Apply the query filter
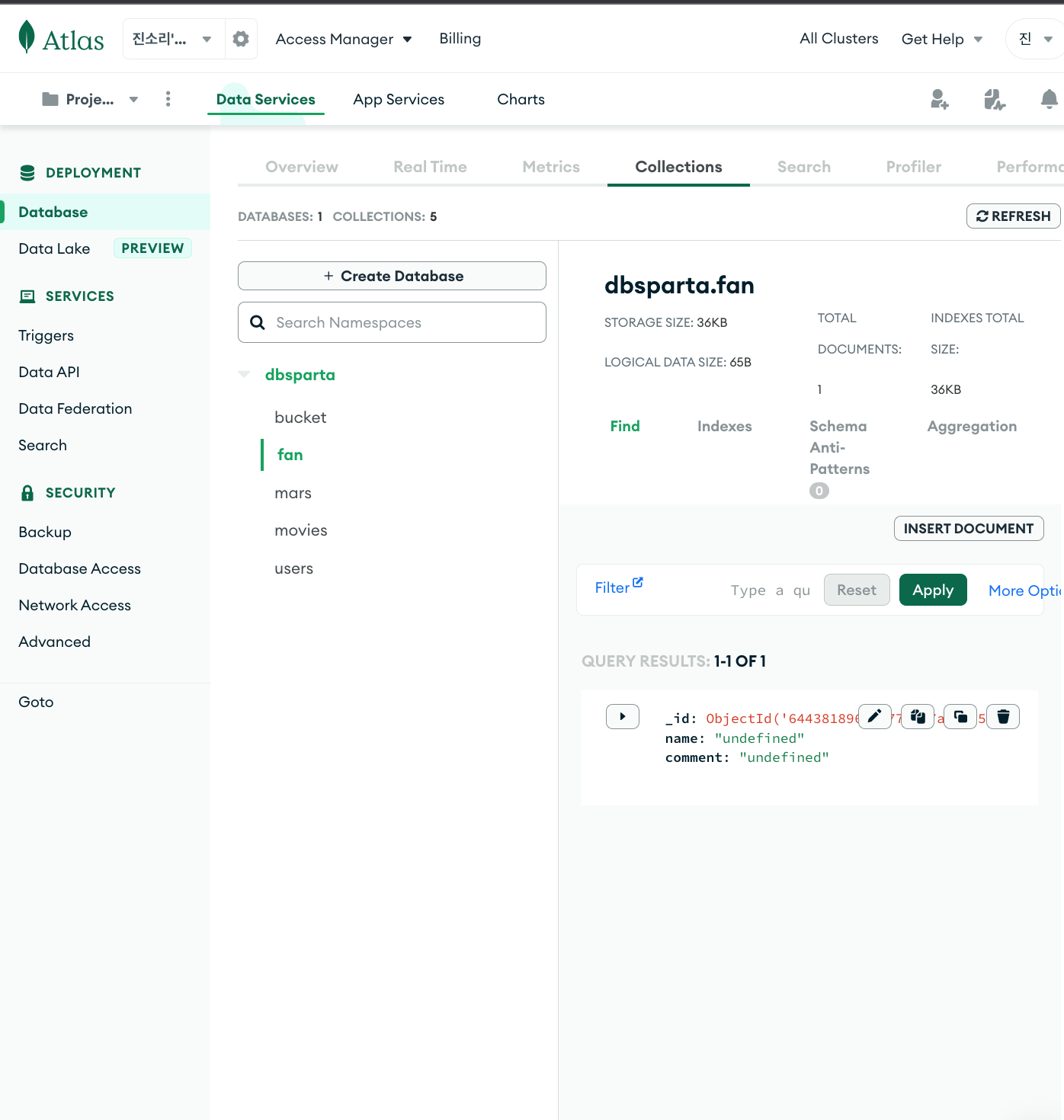The height and width of the screenshot is (1120, 1064). pos(933,590)
